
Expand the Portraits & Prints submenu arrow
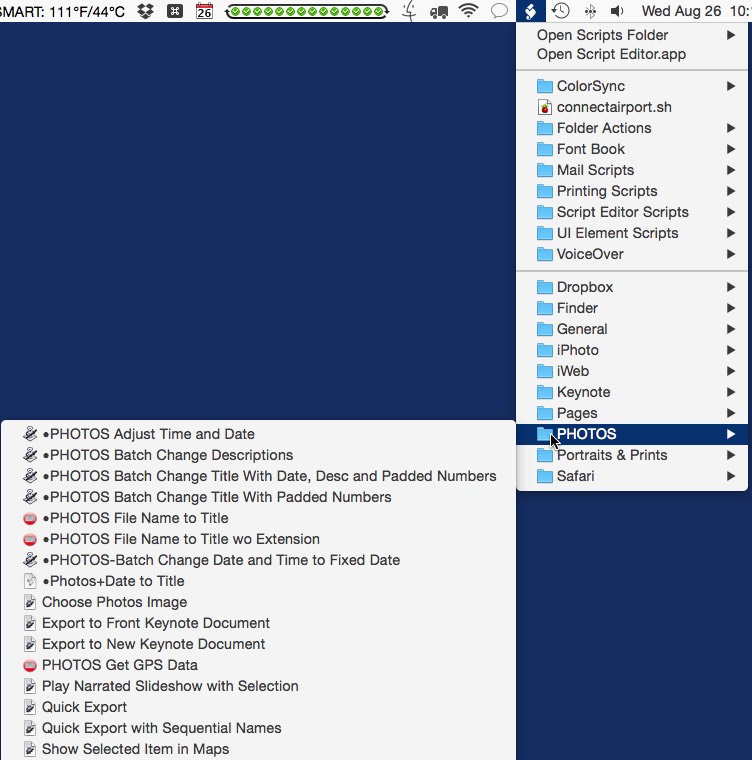pos(731,455)
